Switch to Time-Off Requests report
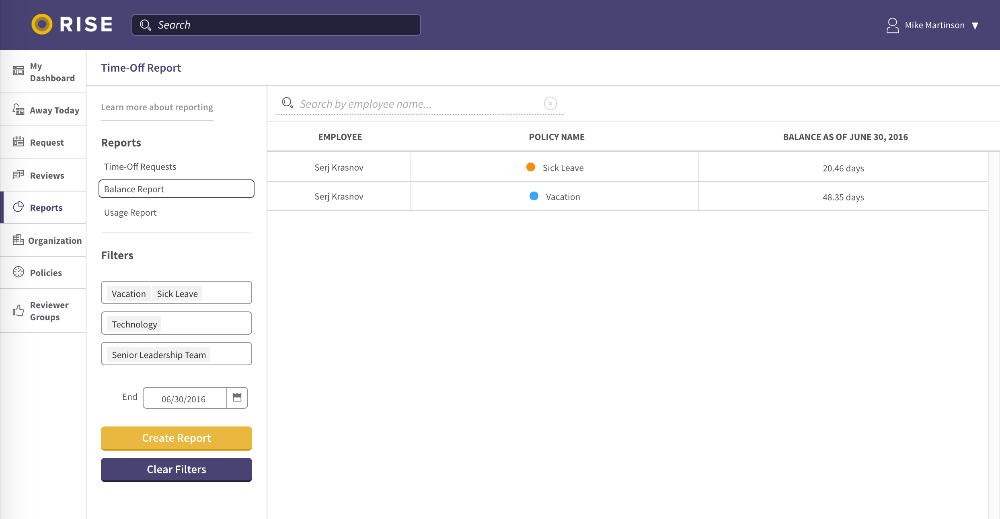 tap(140, 167)
